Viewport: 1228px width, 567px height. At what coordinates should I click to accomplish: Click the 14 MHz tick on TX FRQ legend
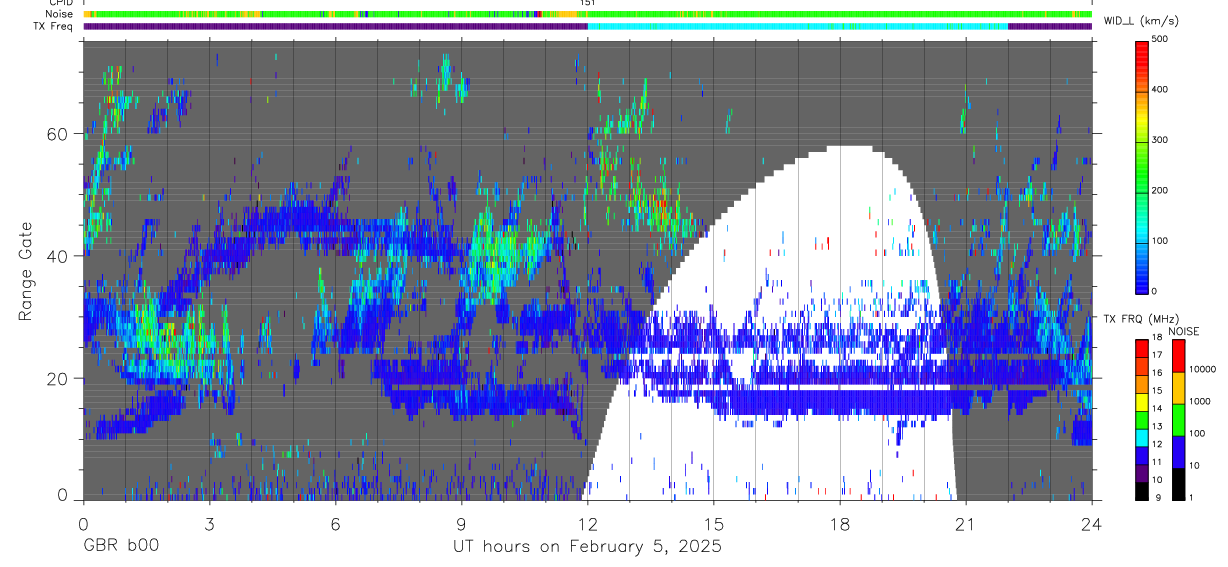pos(1156,409)
